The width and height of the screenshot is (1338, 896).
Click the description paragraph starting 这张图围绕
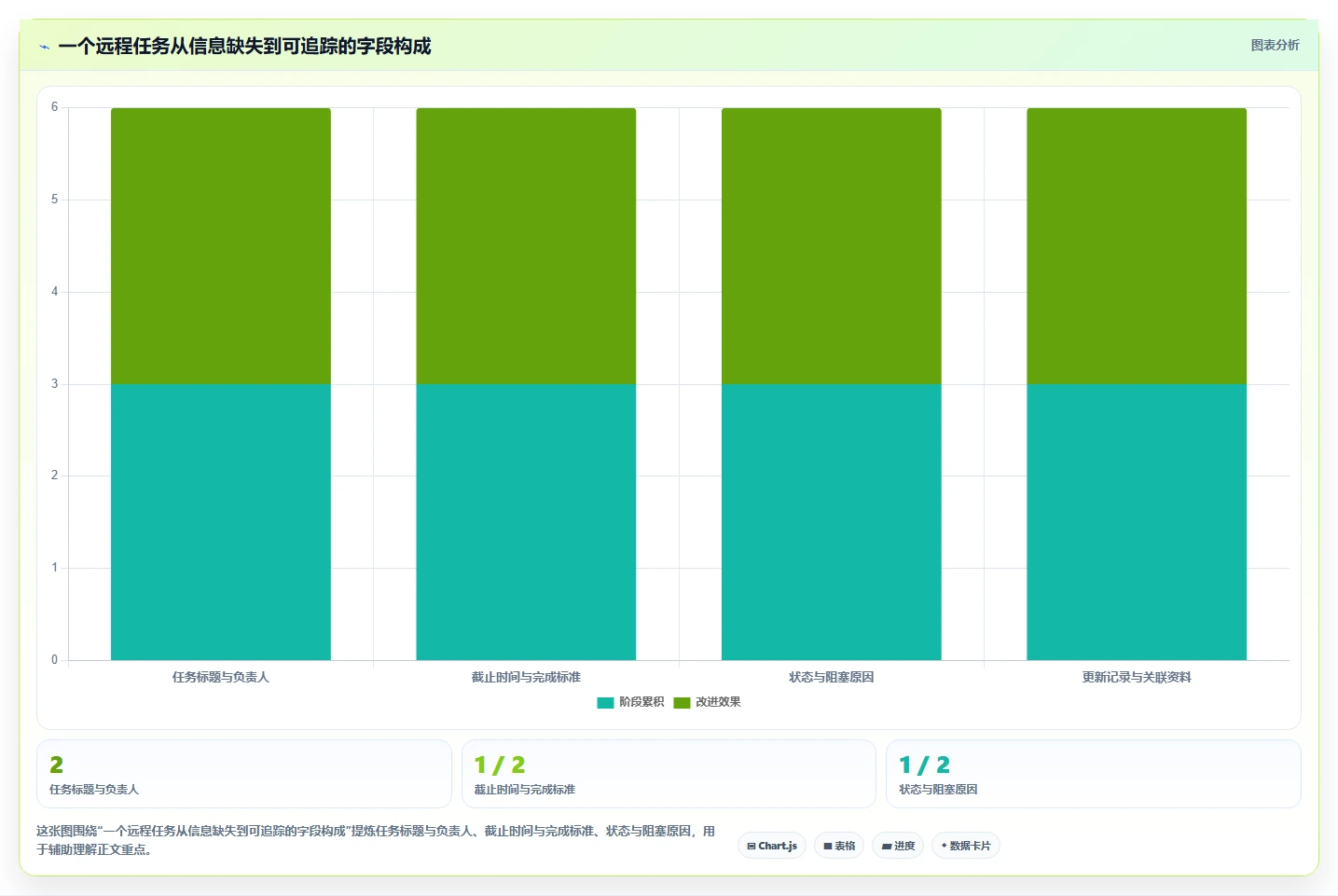[376, 840]
